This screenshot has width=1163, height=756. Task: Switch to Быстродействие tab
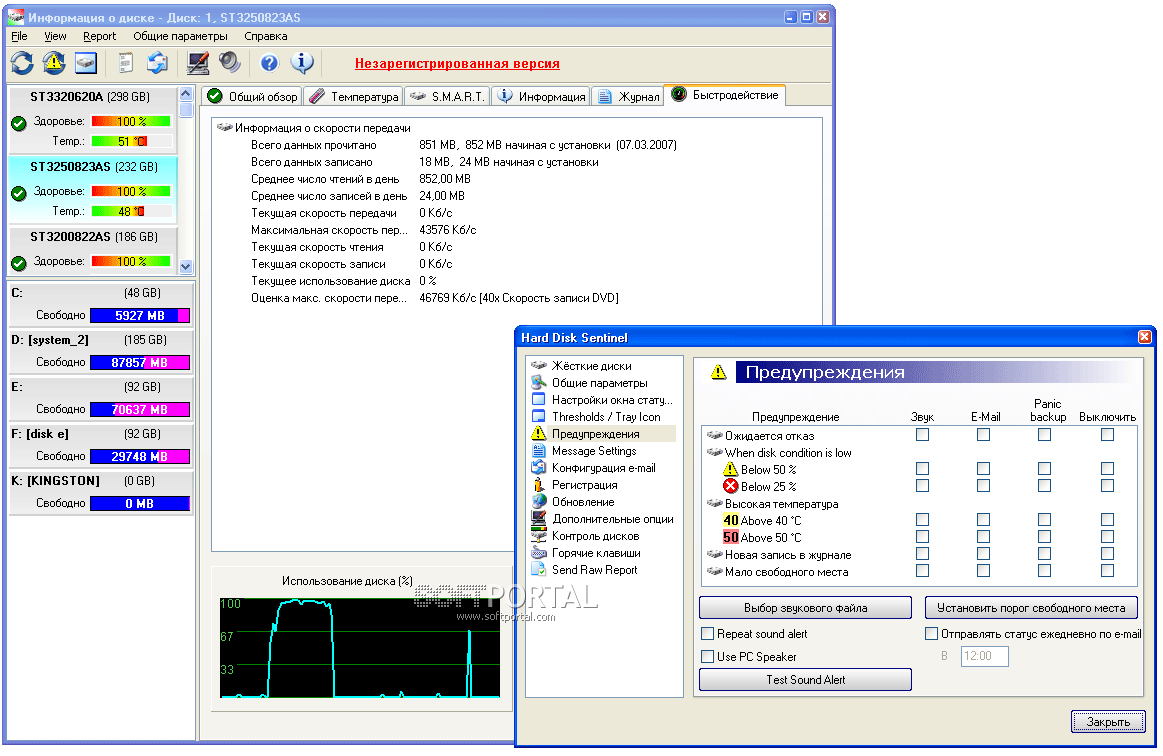[725, 96]
